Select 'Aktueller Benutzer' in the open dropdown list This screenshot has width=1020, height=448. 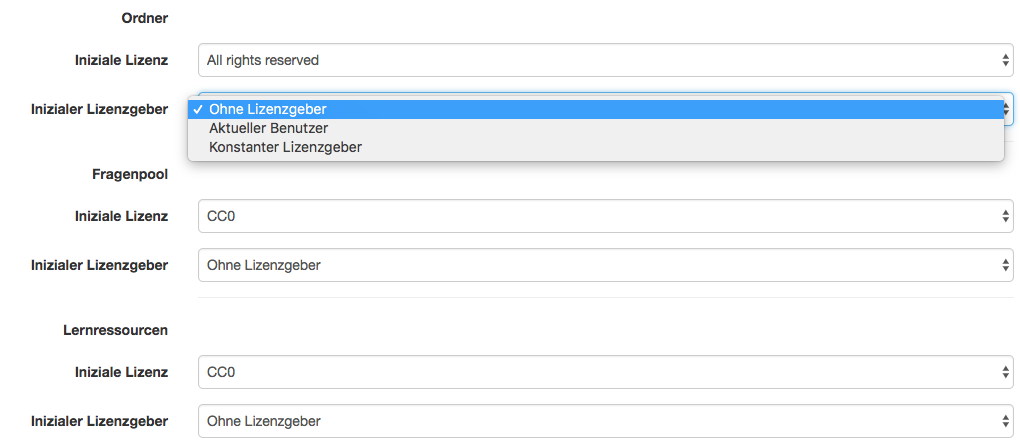click(x=269, y=128)
